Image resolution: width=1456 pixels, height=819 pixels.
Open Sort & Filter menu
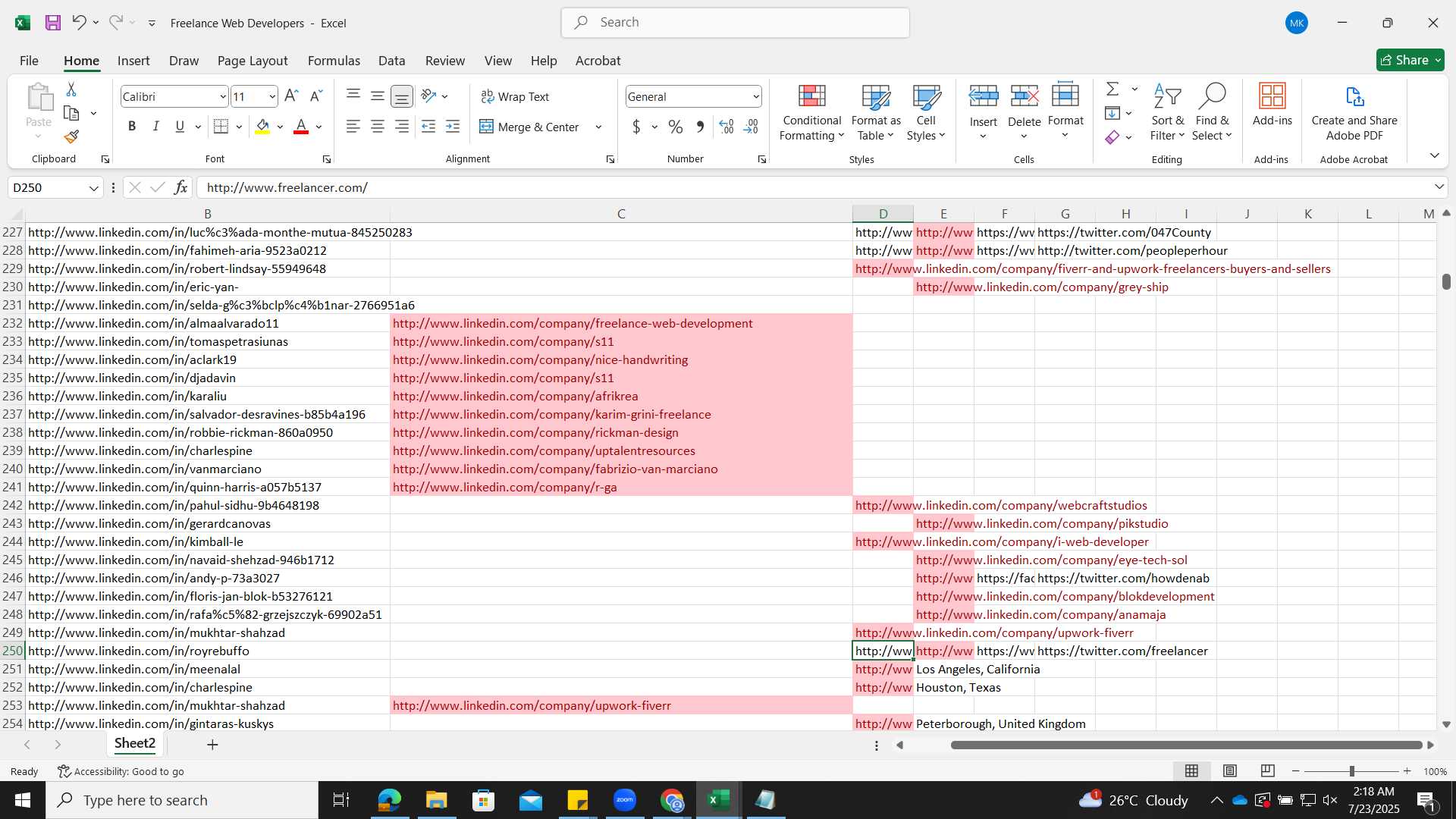(1167, 111)
